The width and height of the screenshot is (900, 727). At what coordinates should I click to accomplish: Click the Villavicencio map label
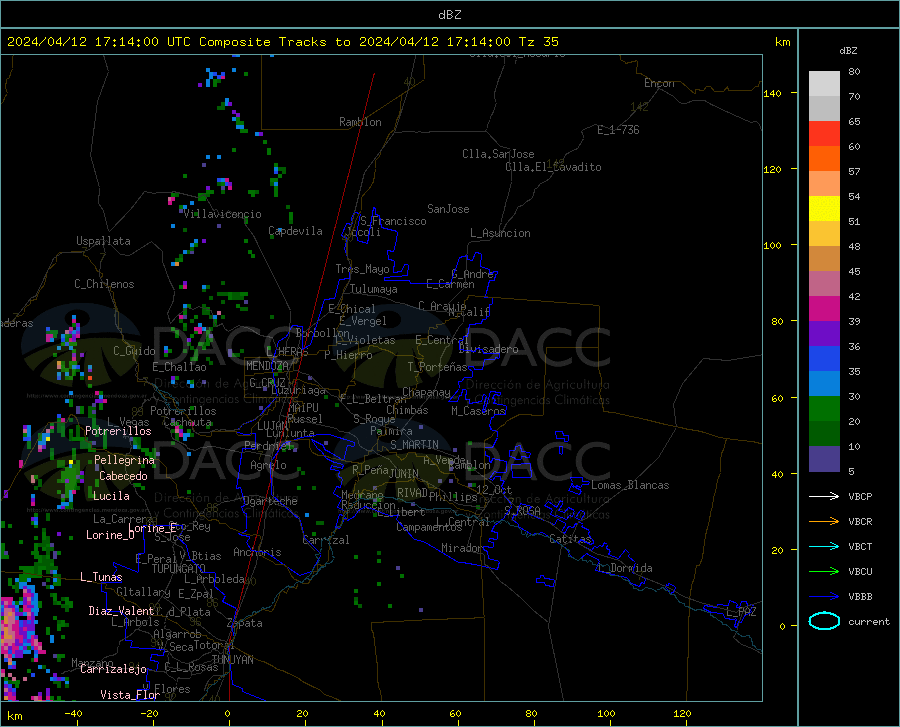click(x=223, y=214)
